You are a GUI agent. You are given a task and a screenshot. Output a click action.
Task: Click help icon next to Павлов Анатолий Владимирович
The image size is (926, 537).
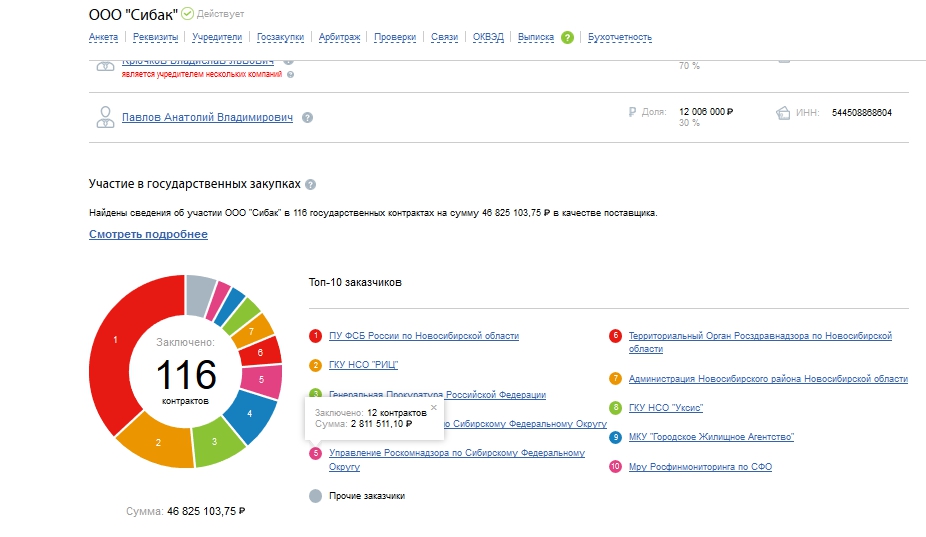pos(307,118)
